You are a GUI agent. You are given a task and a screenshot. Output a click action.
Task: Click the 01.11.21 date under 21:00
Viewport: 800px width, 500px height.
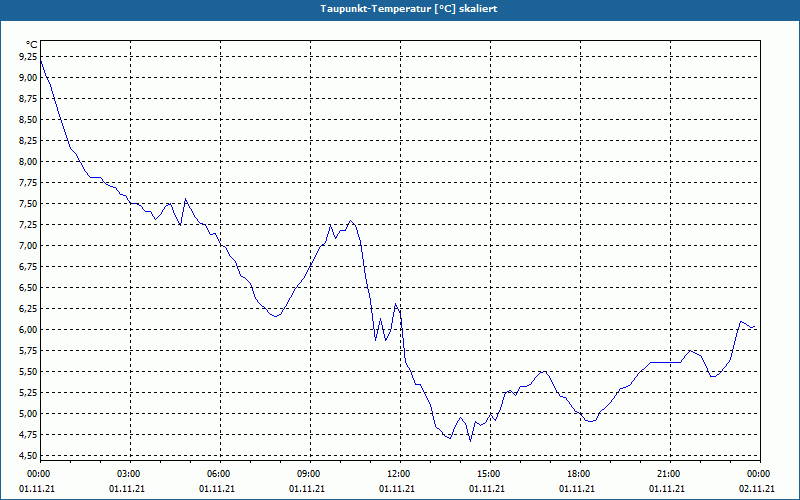667,489
